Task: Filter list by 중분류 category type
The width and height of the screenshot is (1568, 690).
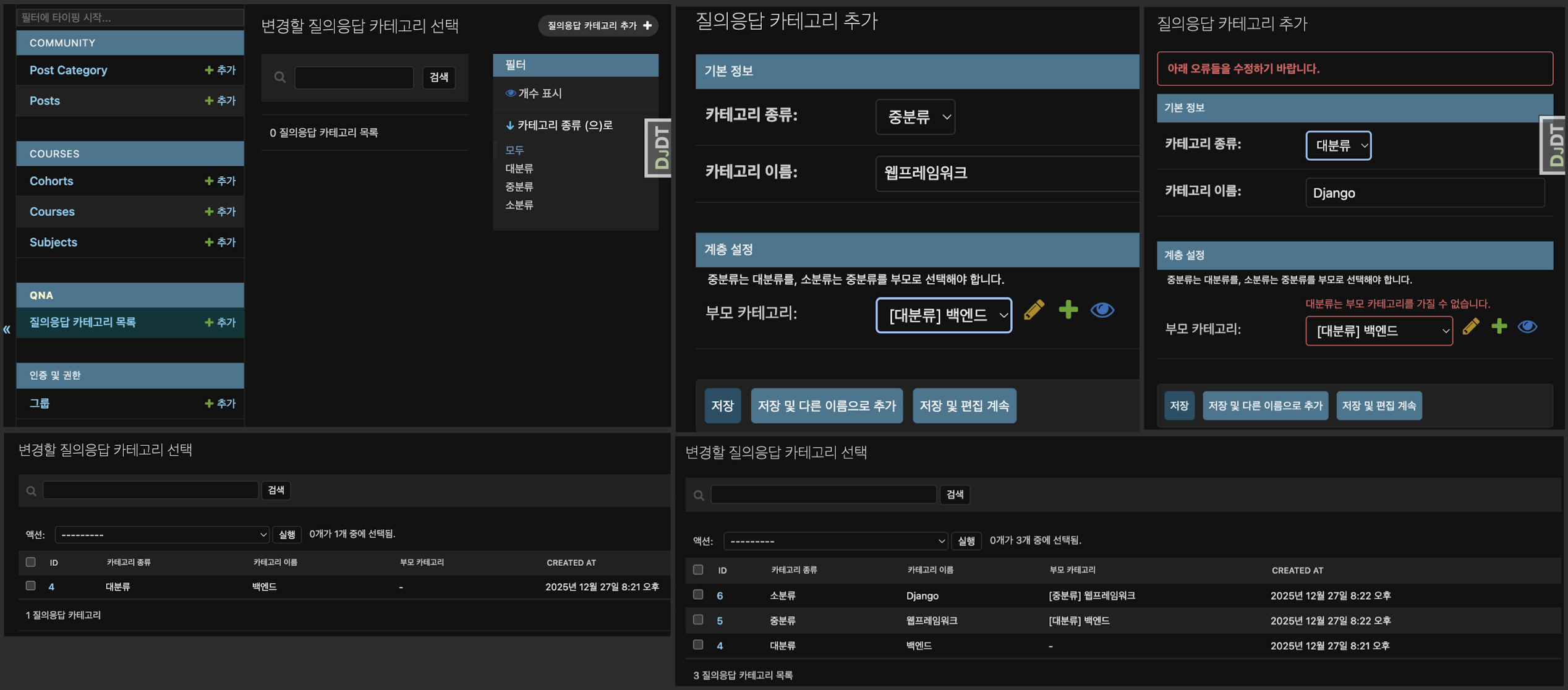Action: [x=519, y=187]
